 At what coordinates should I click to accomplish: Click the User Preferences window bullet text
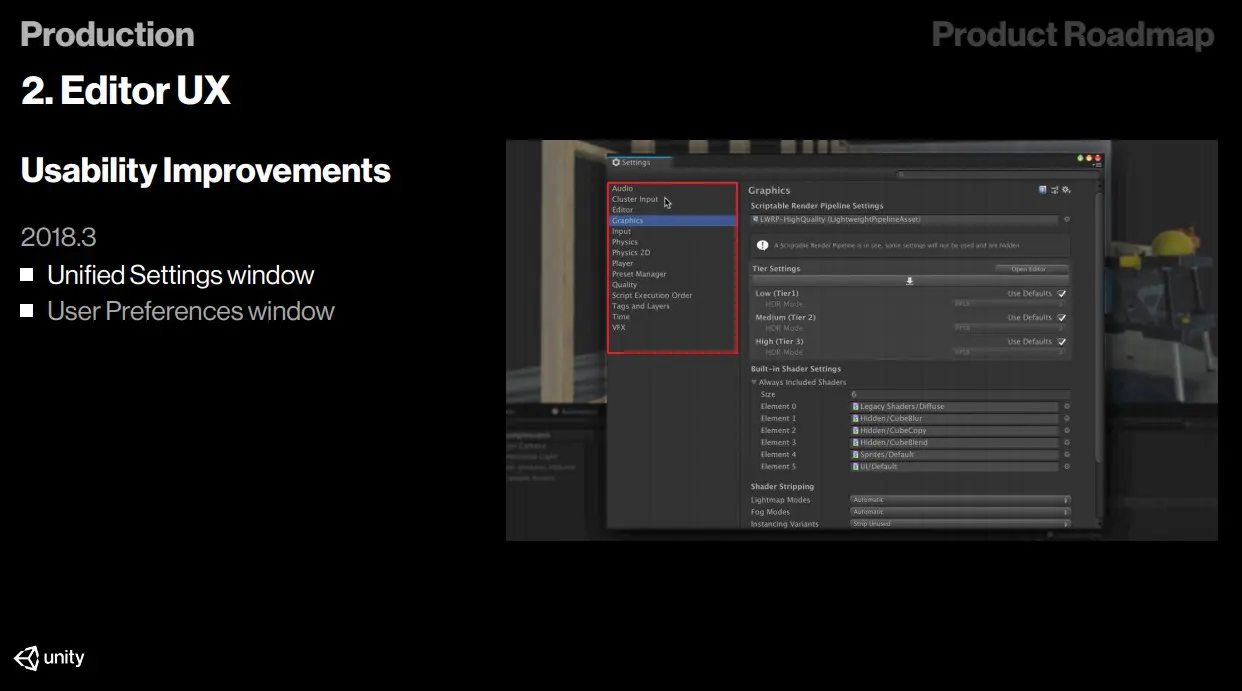191,311
